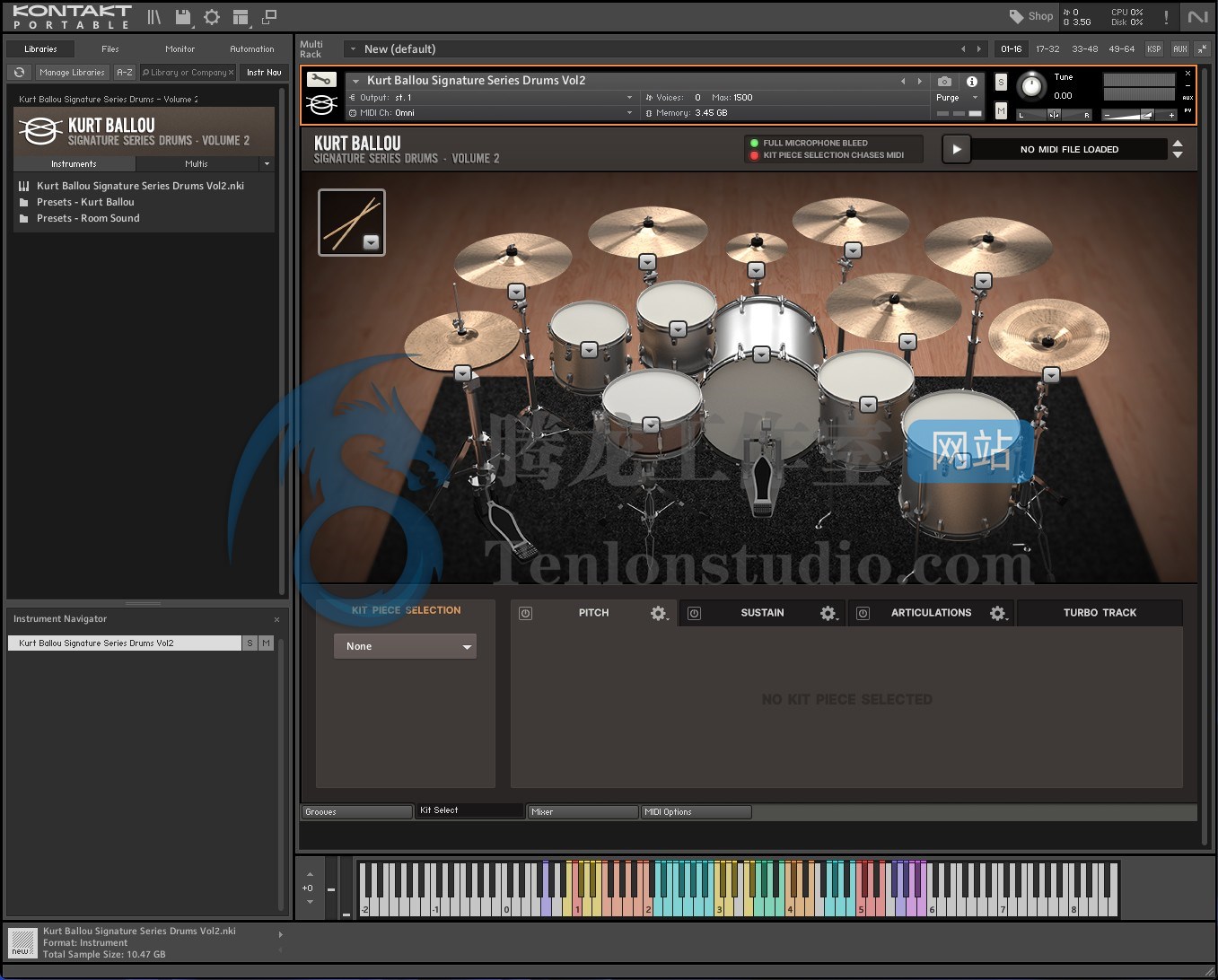The width and height of the screenshot is (1218, 980).
Task: Refresh the libraries list
Action: 20,73
